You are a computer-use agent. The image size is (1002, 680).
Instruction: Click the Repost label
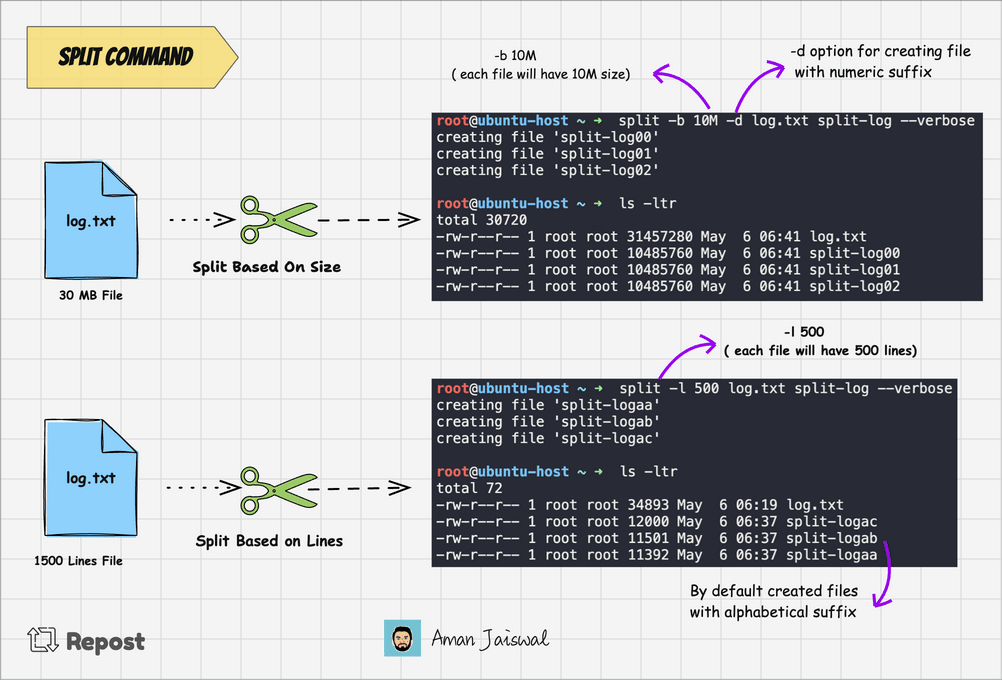tap(105, 641)
